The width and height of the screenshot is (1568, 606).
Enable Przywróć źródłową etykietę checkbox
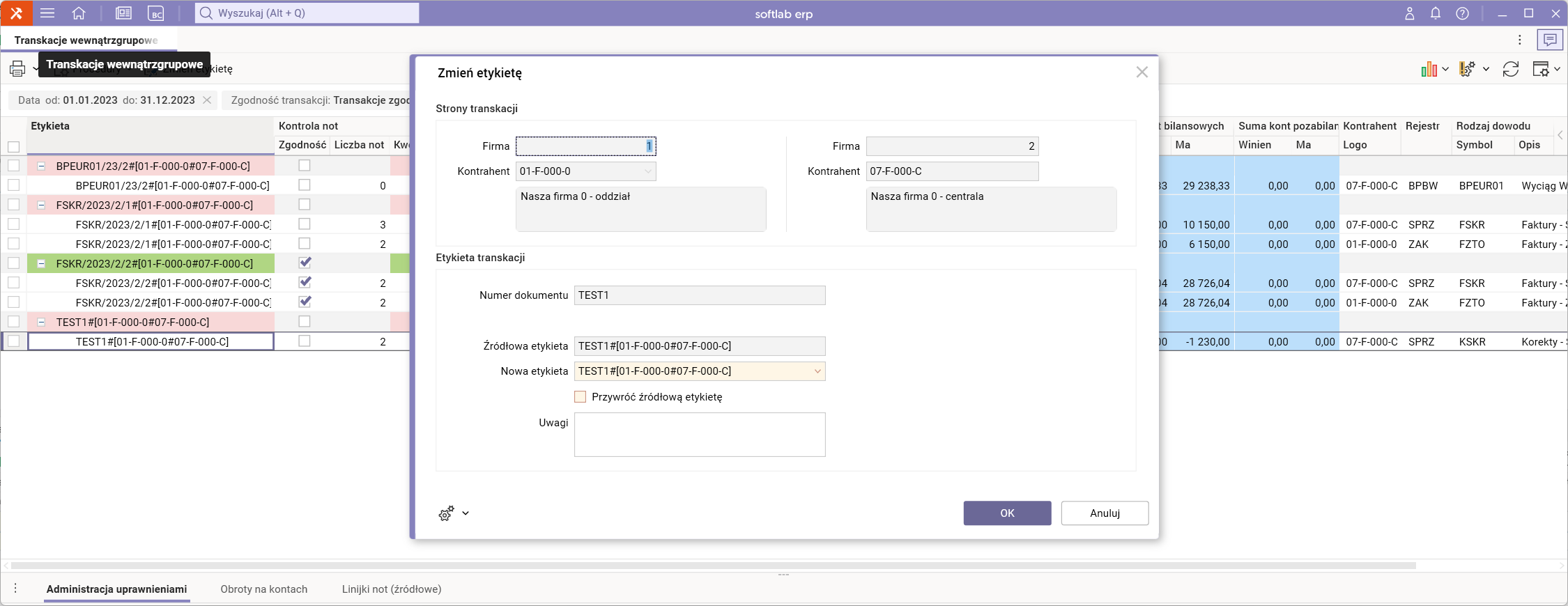pyautogui.click(x=580, y=397)
